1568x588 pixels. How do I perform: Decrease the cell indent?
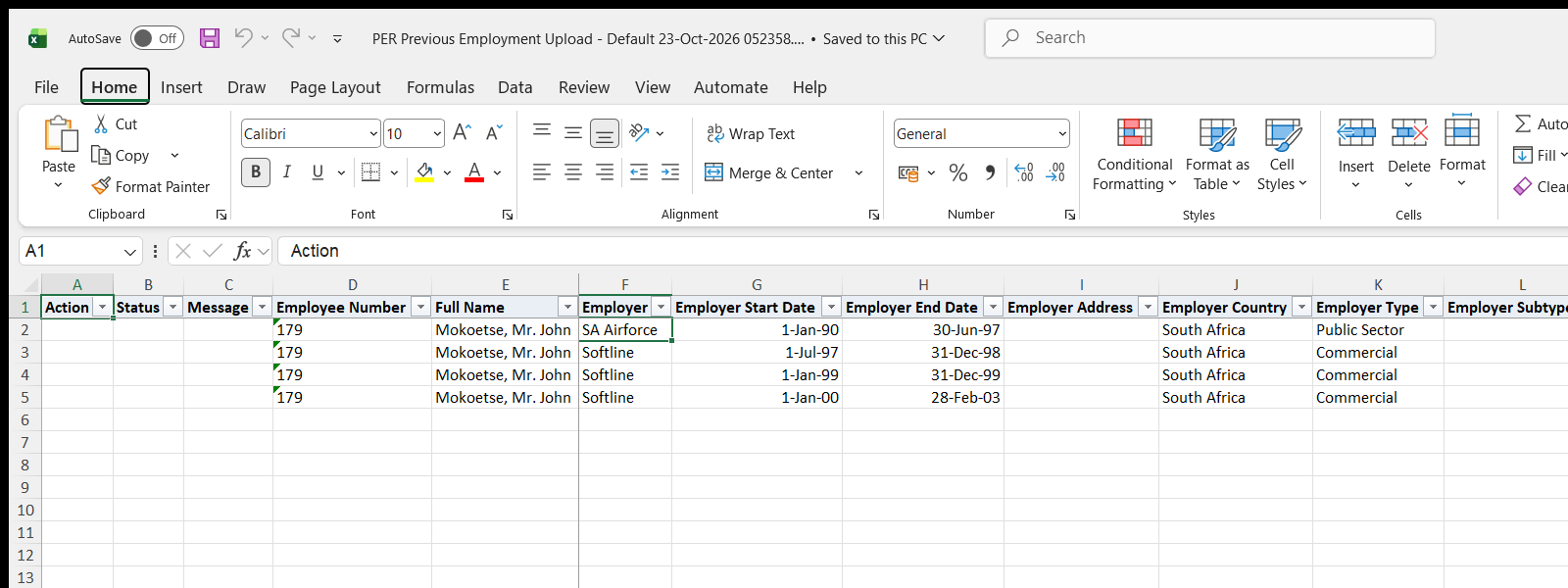coord(639,172)
